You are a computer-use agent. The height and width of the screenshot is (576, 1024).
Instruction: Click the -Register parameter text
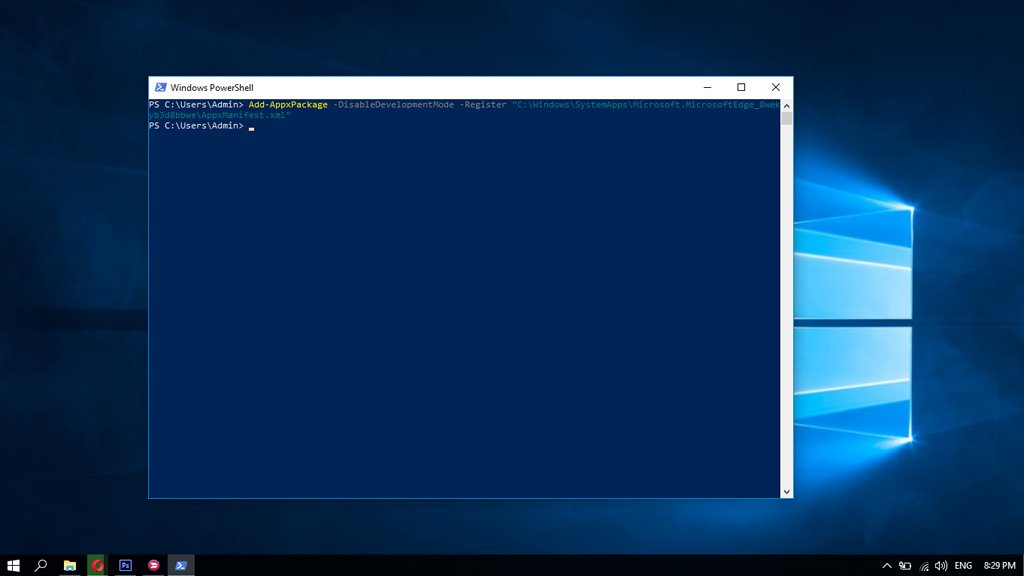[x=483, y=104]
